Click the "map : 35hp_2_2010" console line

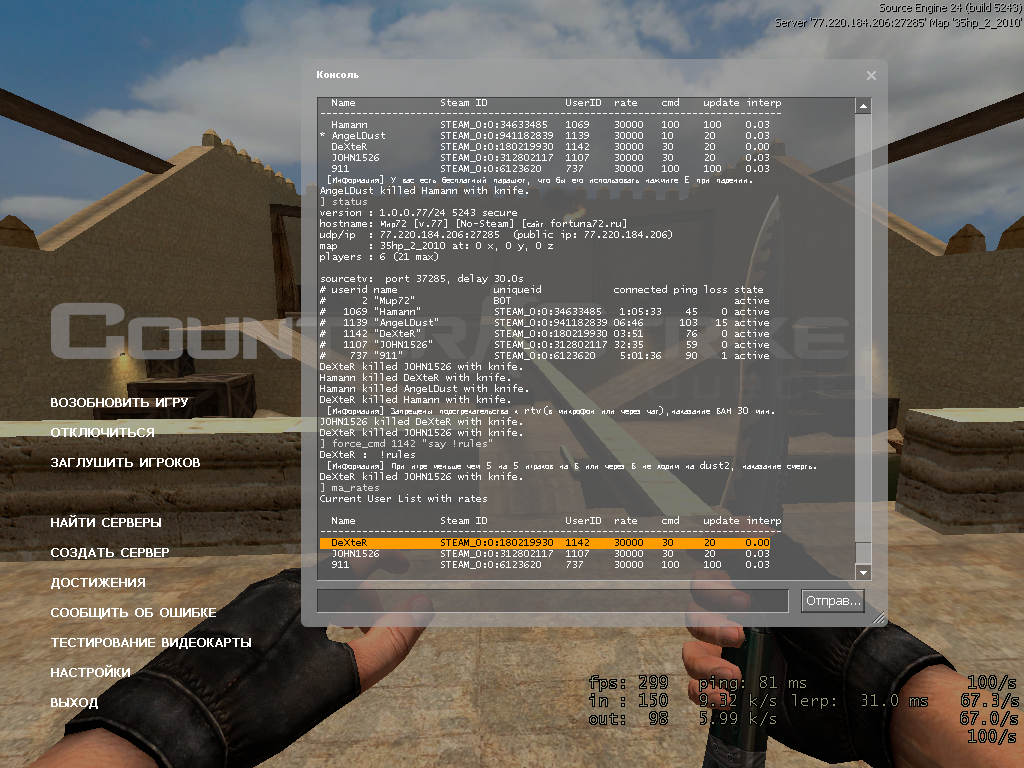436,246
